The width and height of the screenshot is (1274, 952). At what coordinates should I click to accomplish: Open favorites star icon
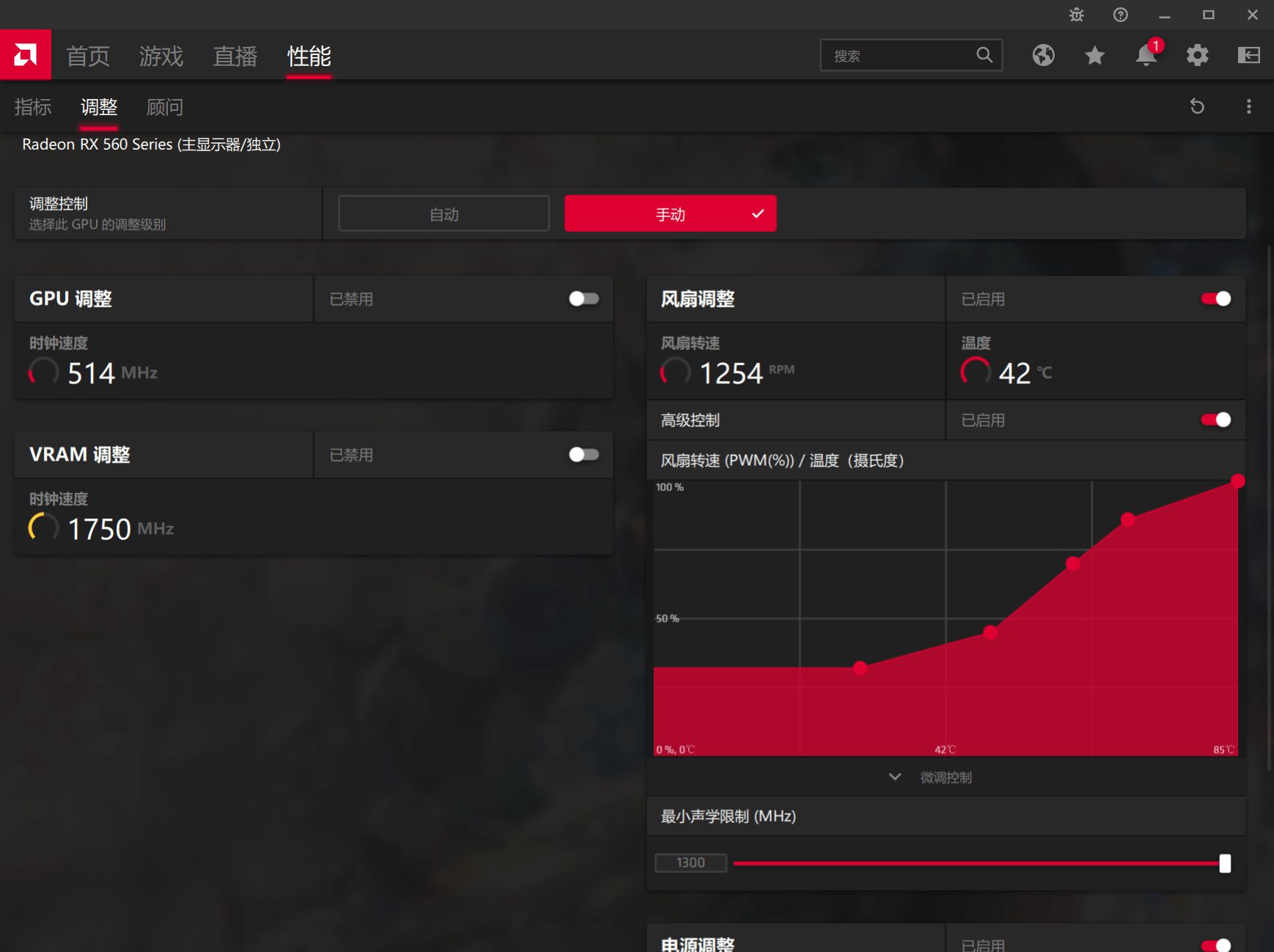(1094, 55)
